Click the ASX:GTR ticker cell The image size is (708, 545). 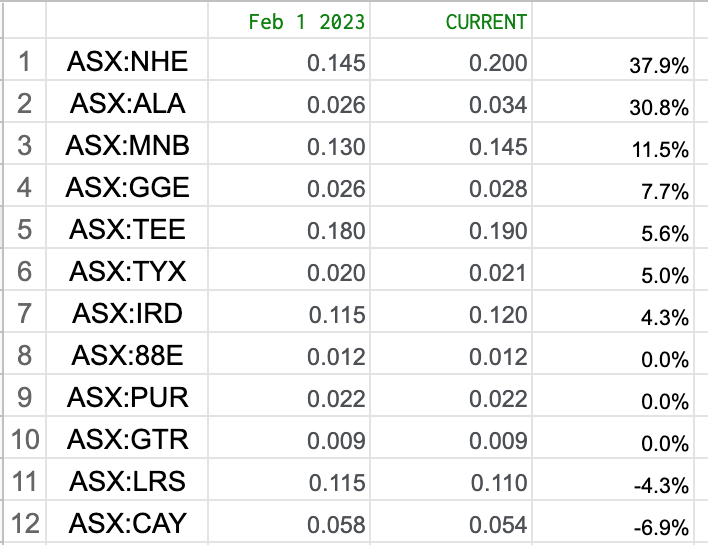(127, 438)
